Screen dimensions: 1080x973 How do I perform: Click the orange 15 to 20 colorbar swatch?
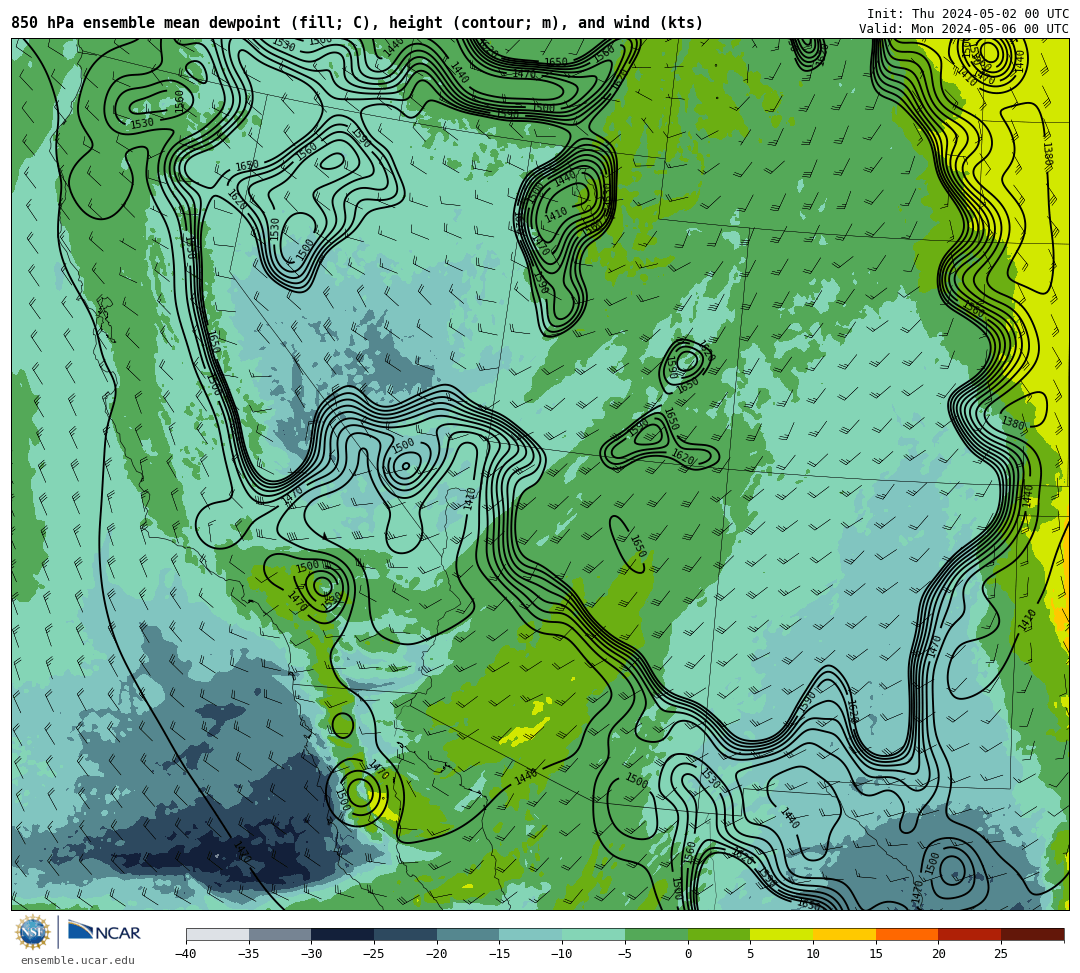[907, 934]
